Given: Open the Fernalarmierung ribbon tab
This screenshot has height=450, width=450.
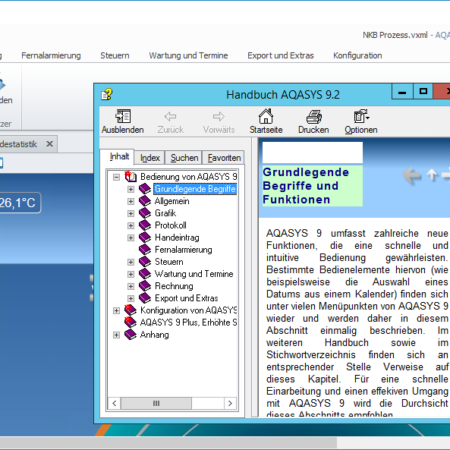Looking at the screenshot, I should click(51, 55).
